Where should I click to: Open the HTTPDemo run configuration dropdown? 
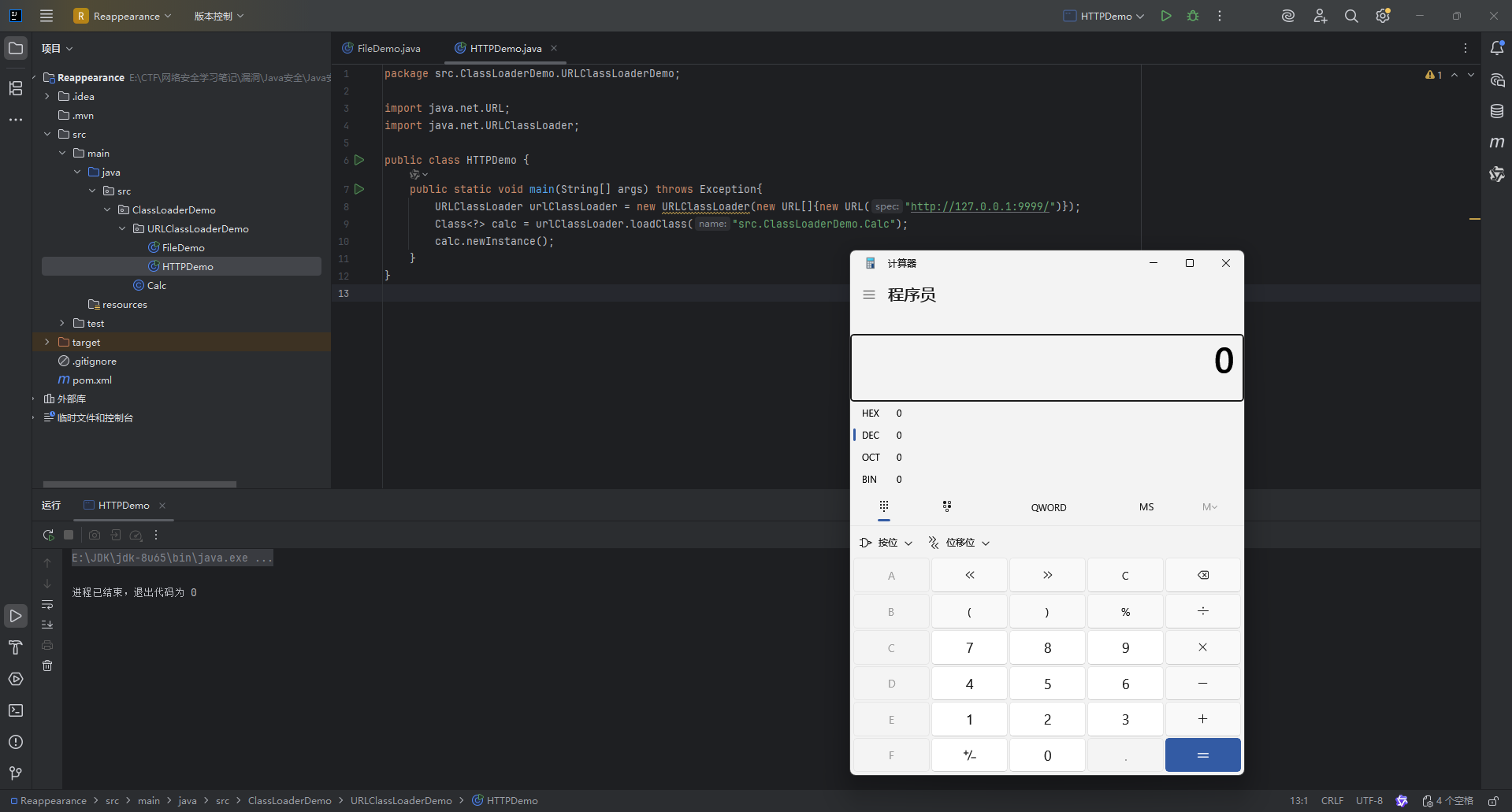pyautogui.click(x=1104, y=16)
